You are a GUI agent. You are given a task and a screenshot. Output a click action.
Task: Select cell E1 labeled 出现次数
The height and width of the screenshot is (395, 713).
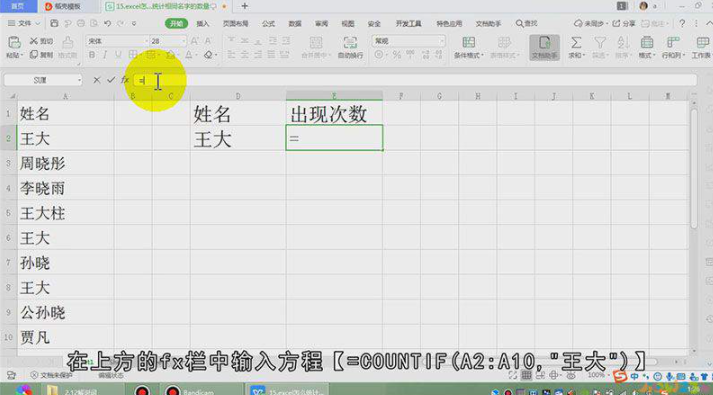point(334,114)
